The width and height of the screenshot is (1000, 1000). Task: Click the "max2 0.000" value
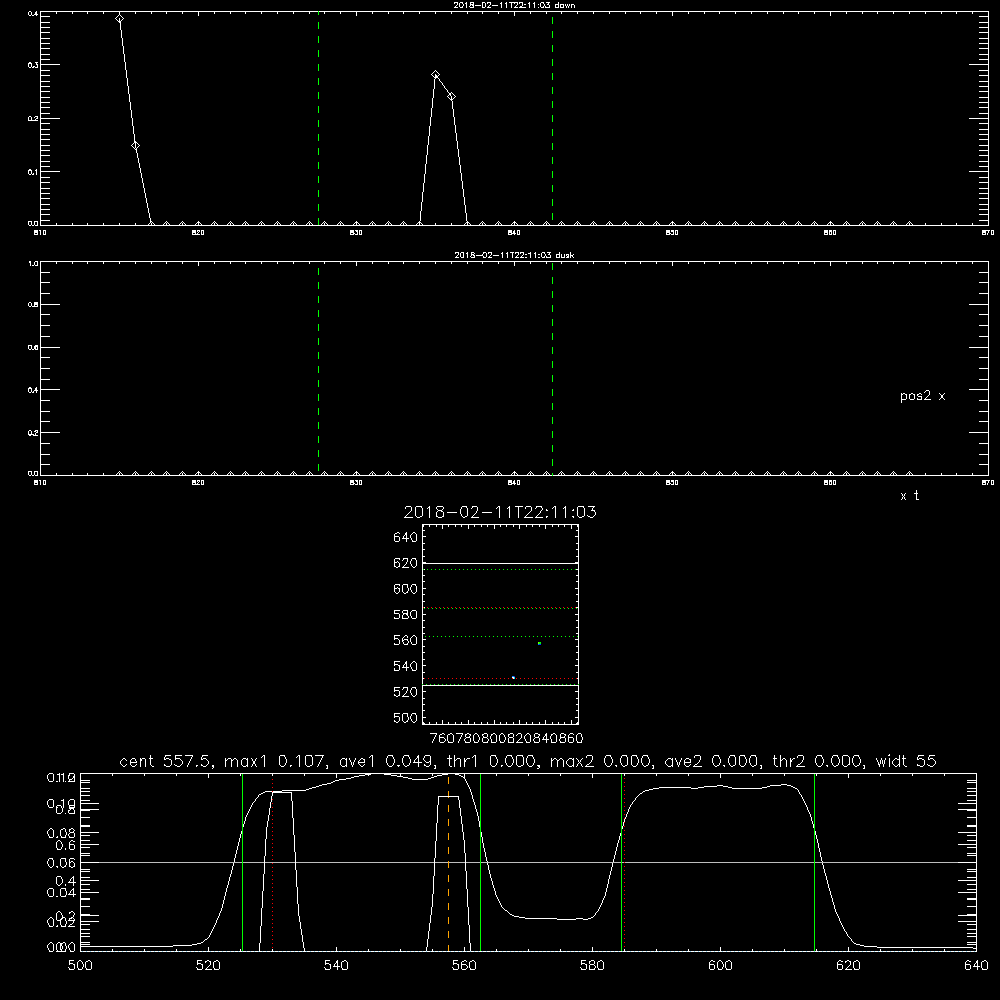(600, 761)
